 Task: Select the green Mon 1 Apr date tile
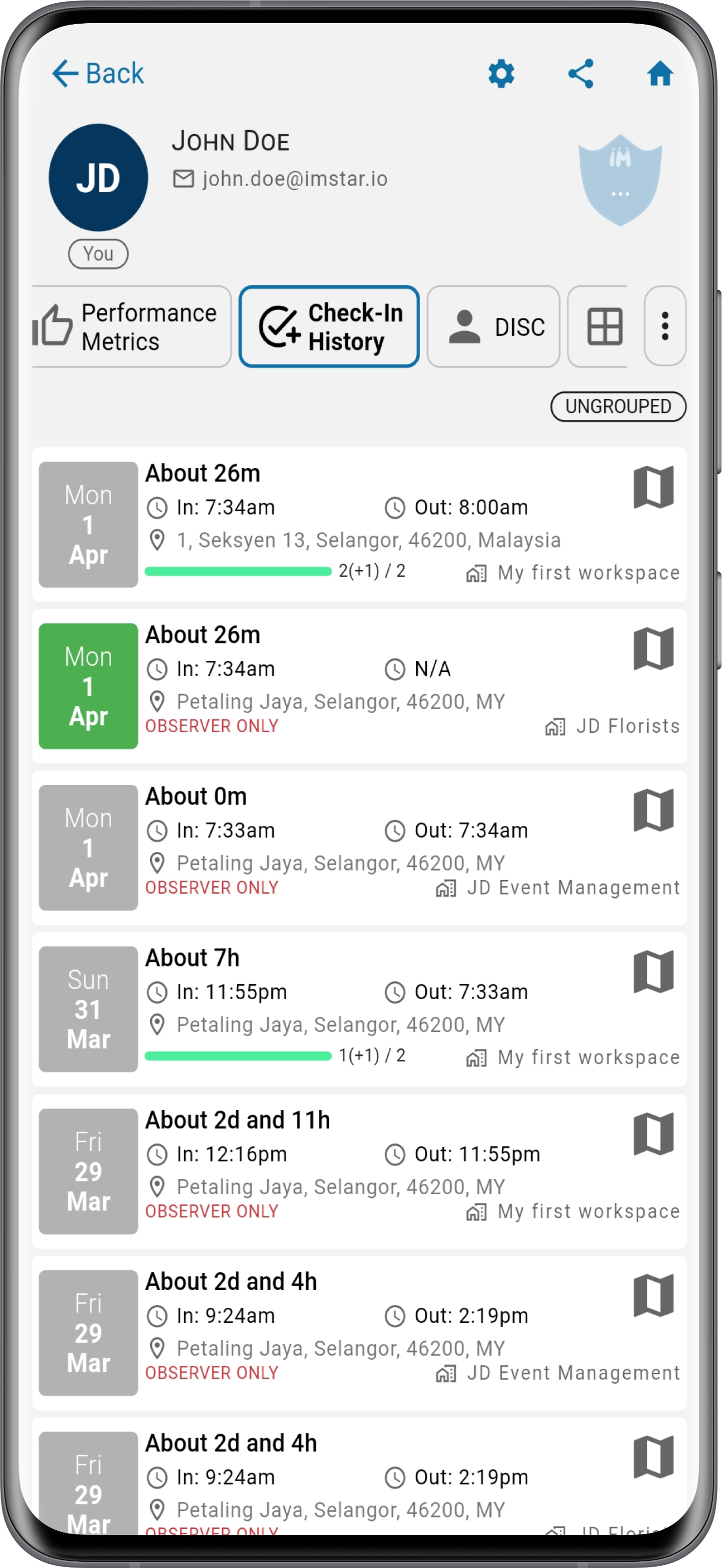coord(88,686)
